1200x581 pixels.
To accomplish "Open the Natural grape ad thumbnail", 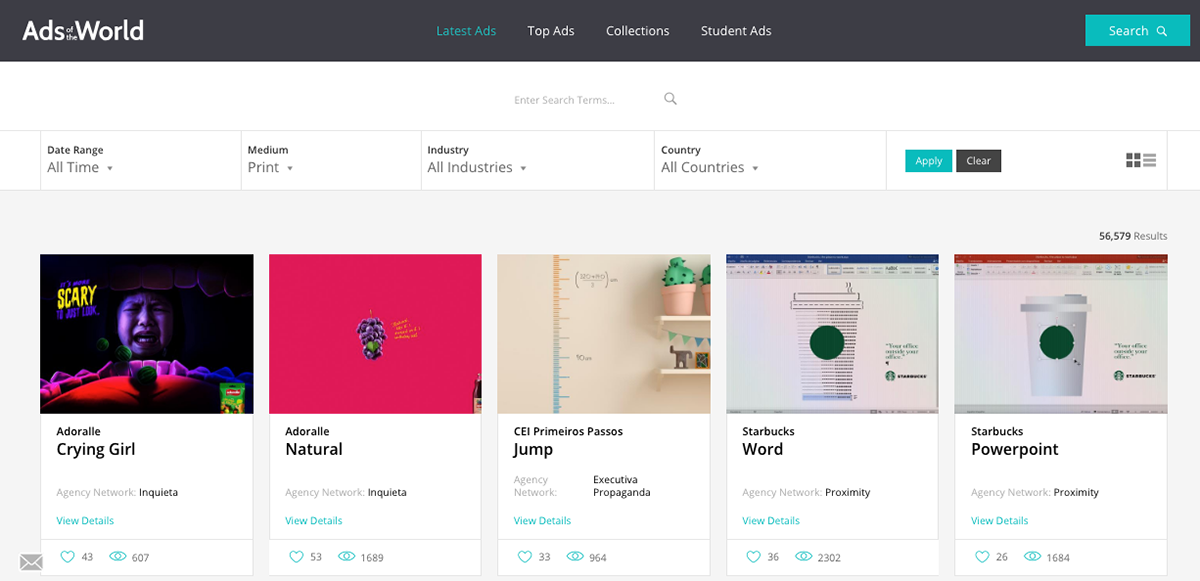I will [x=375, y=334].
